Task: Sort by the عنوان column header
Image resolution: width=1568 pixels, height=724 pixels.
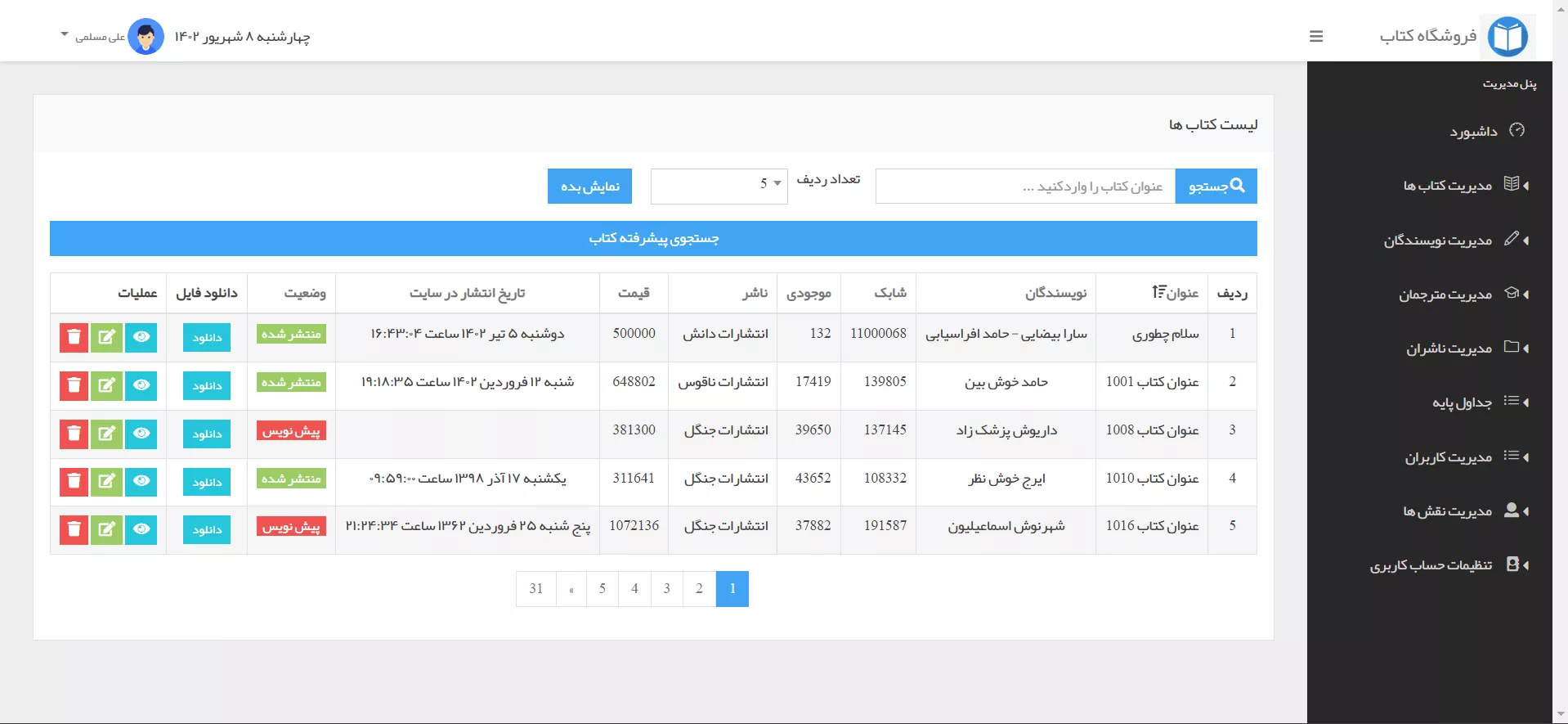Action: tap(1176, 293)
